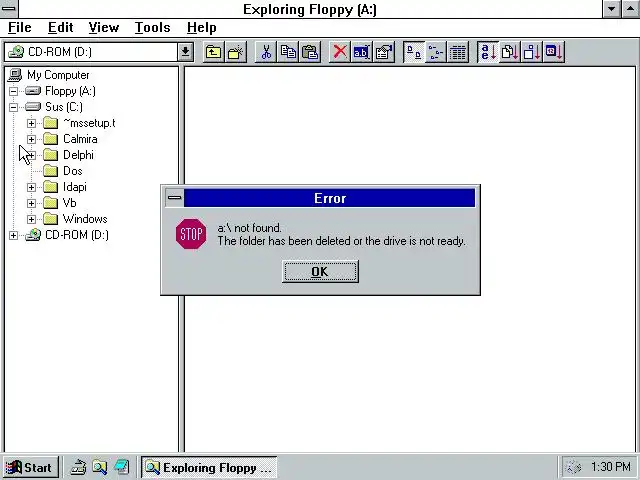
Task: Switch to small icons list view
Action: (x=436, y=52)
